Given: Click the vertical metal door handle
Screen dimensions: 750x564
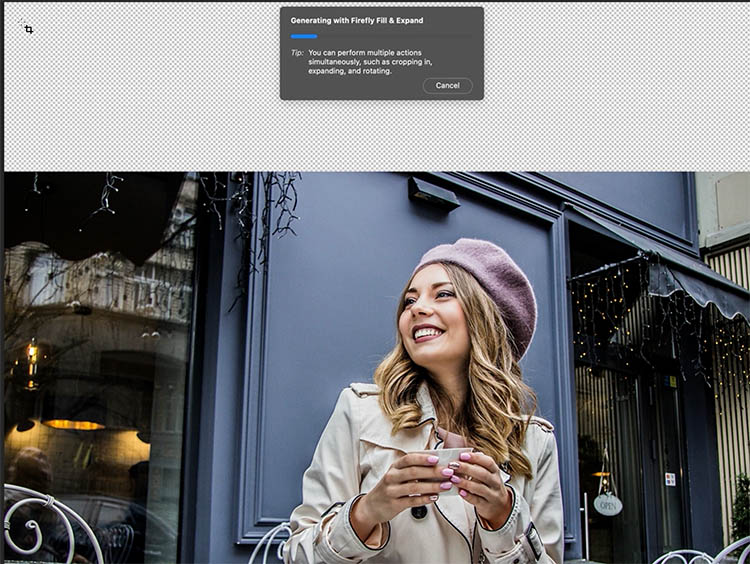Looking at the screenshot, I should click(585, 525).
